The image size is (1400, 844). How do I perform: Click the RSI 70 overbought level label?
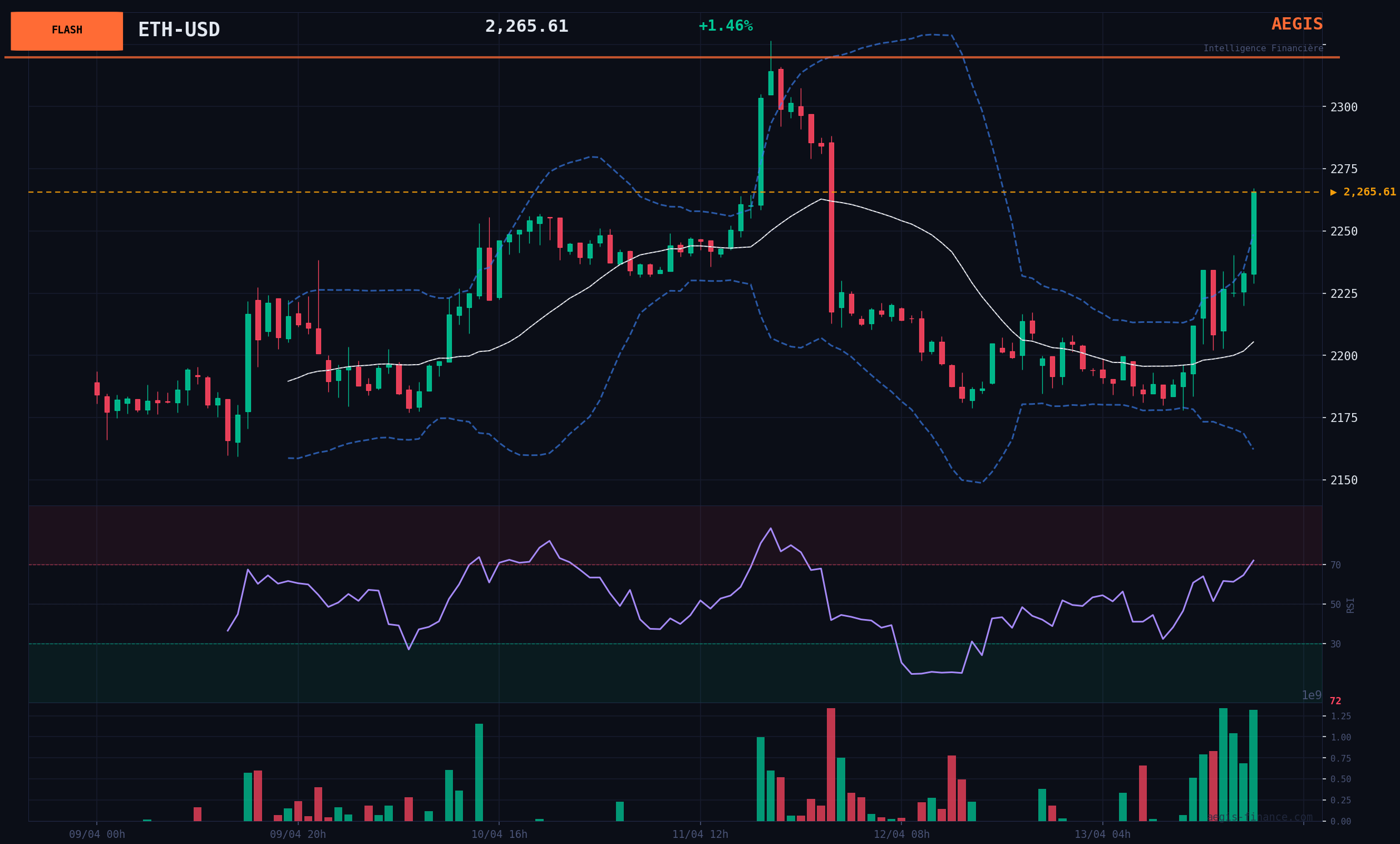(1335, 565)
